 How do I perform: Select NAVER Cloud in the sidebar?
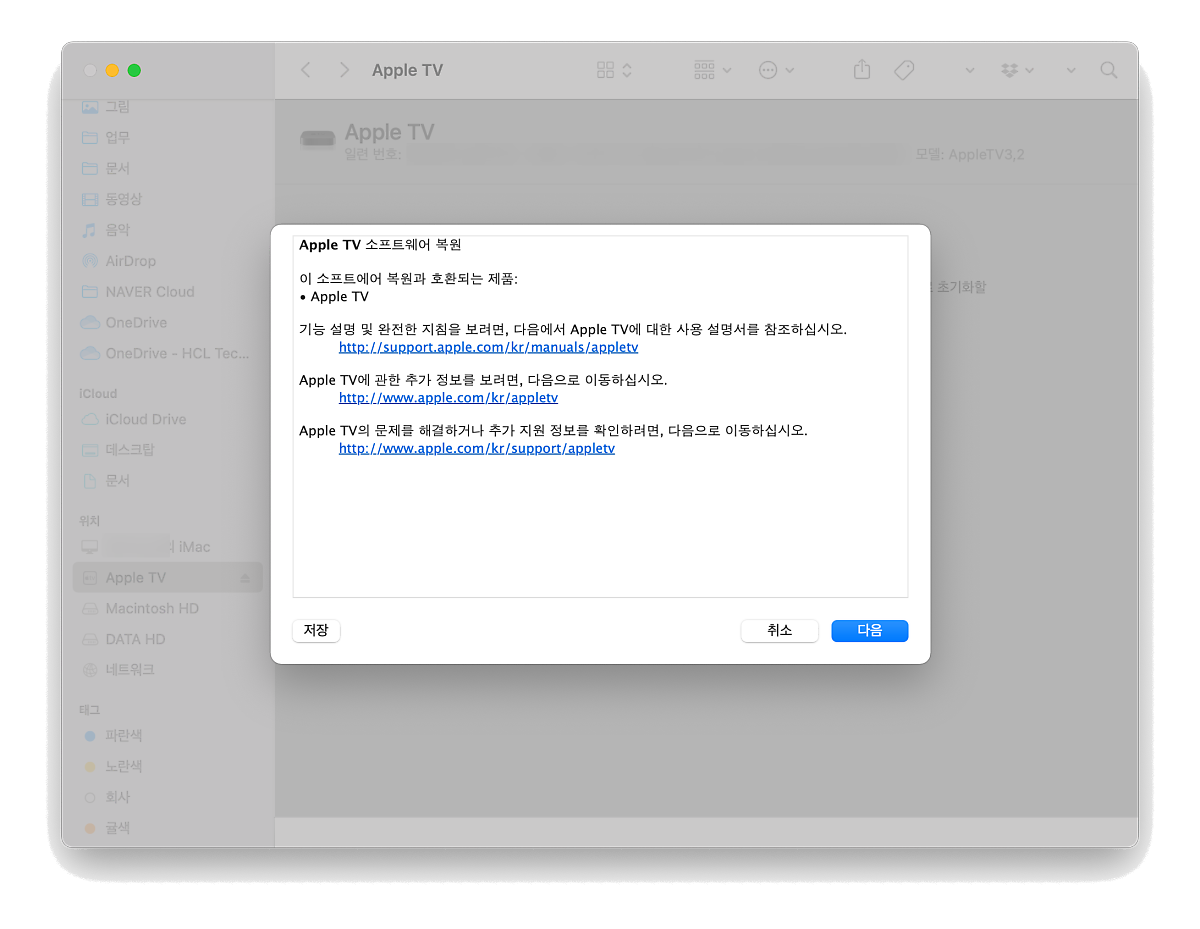[167, 292]
